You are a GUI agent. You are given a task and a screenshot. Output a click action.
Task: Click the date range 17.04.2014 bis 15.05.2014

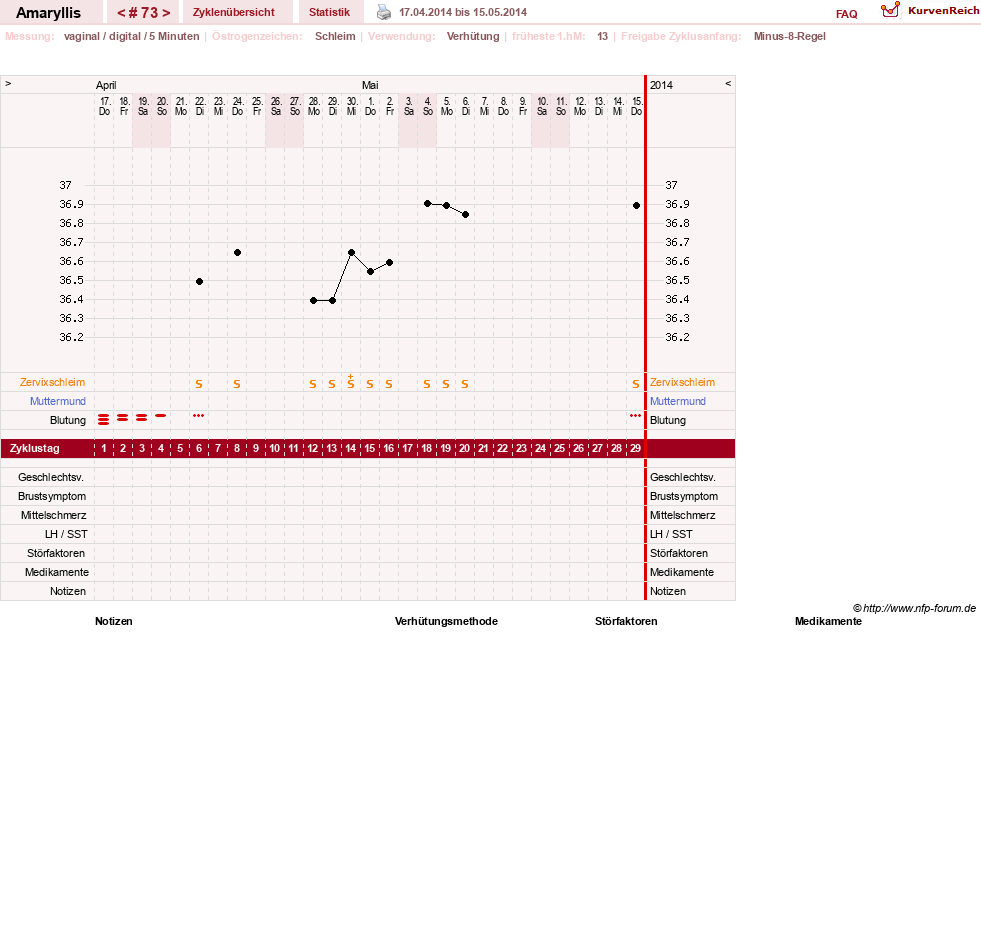click(x=463, y=13)
